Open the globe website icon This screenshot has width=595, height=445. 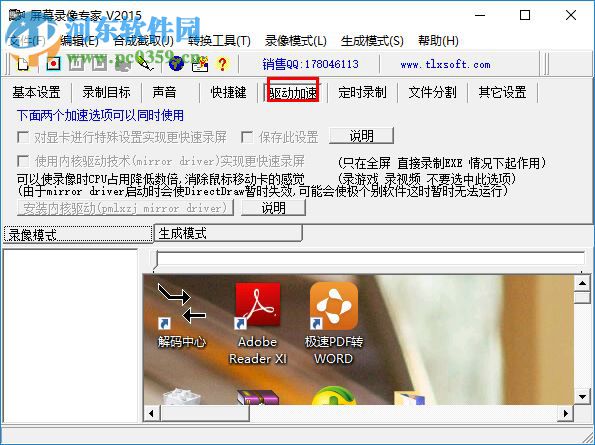[x=176, y=63]
